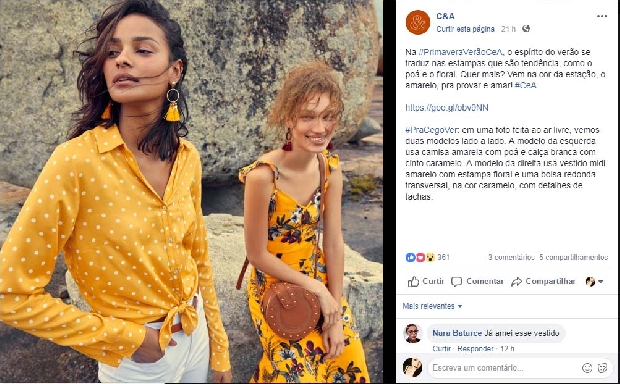Click the C&A page name link

(x=445, y=16)
